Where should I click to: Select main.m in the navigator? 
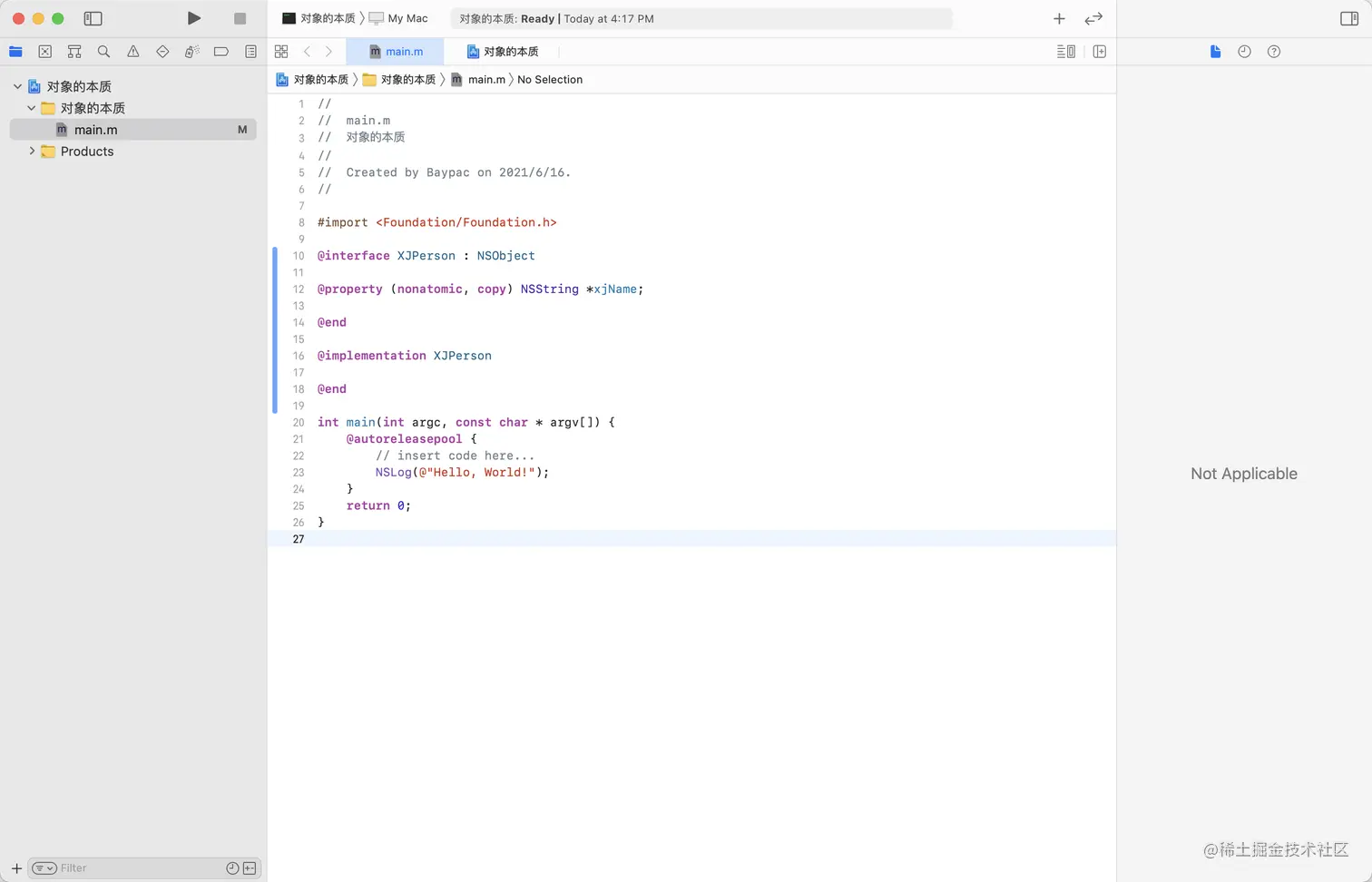point(133,130)
